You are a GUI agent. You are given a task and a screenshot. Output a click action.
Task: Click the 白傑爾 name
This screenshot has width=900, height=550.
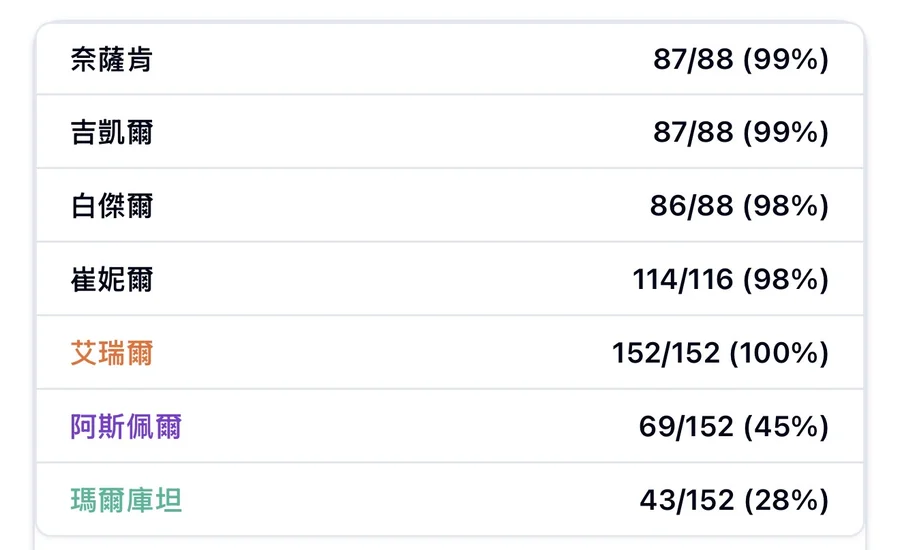112,206
